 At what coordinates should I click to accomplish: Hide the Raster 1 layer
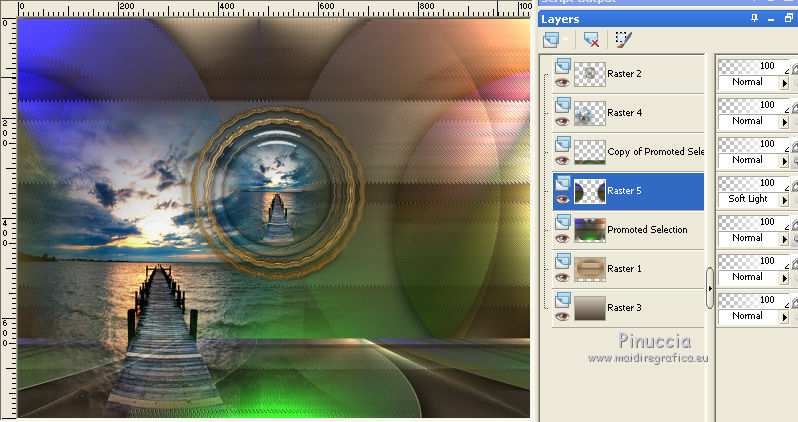(562, 278)
